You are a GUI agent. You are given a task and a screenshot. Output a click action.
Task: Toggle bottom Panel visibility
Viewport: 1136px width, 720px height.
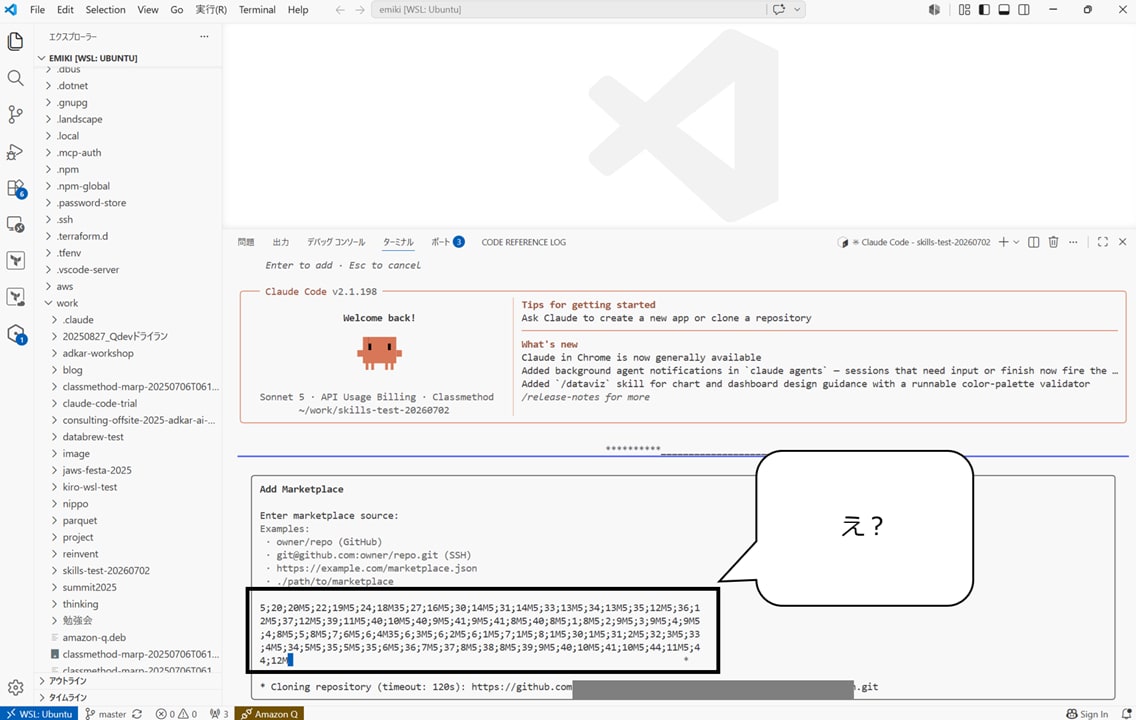pos(1004,9)
